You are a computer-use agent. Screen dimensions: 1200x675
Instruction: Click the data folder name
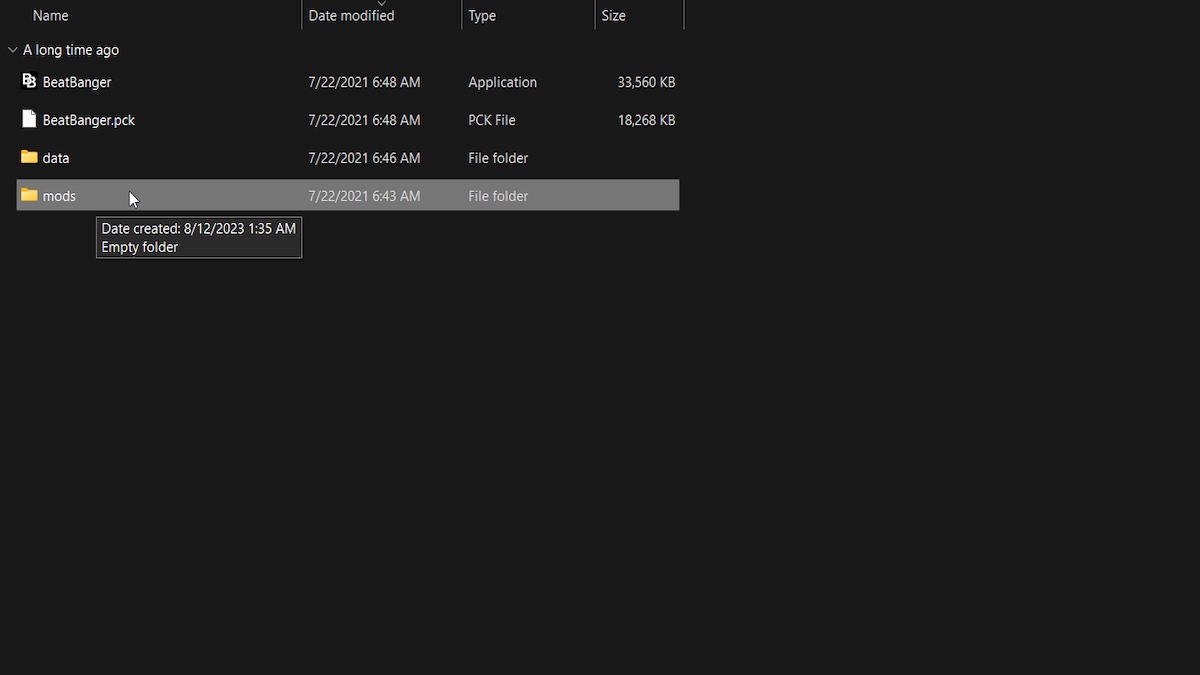pyautogui.click(x=56, y=158)
